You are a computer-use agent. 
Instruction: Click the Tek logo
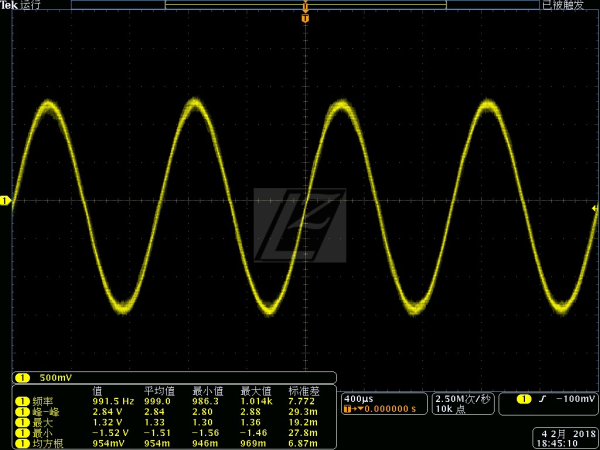9,5
